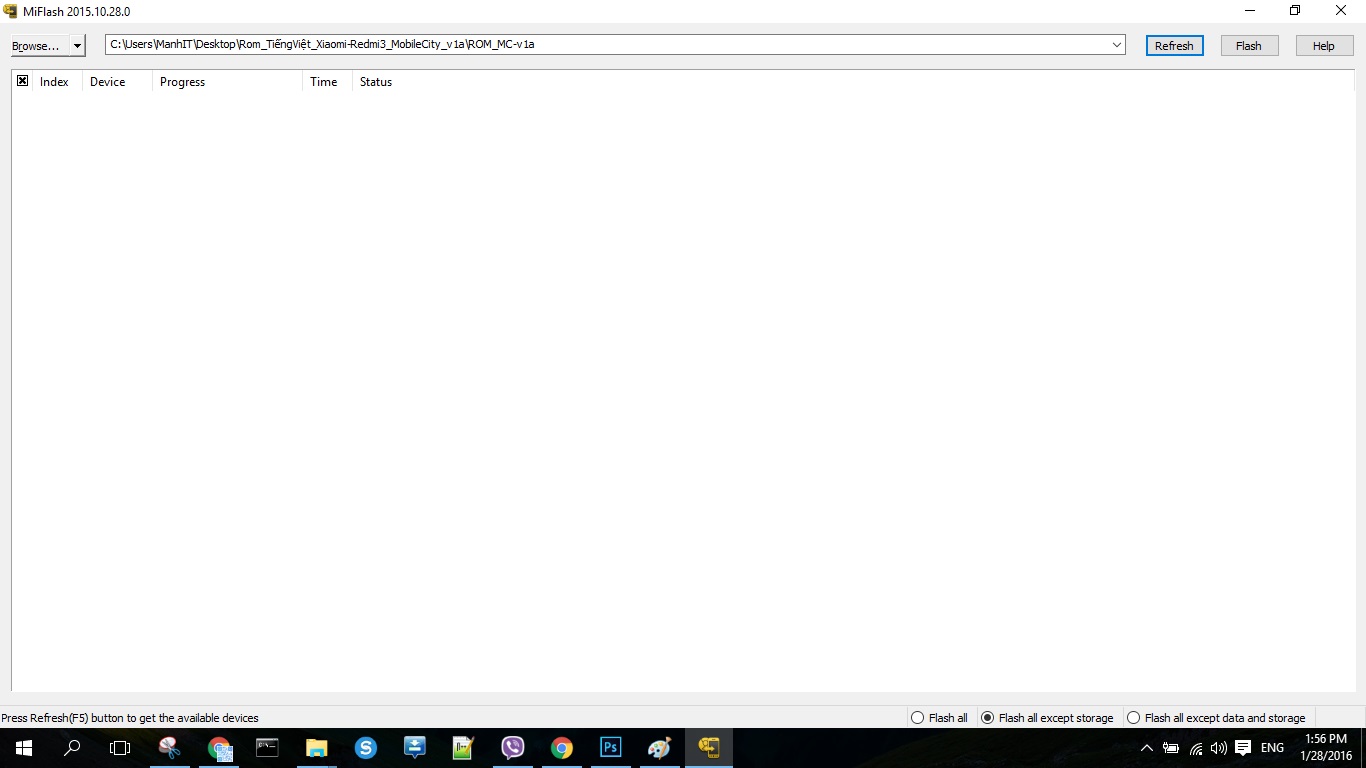Viewport: 1366px width, 768px height.
Task: Click the Flash button
Action: (1249, 46)
